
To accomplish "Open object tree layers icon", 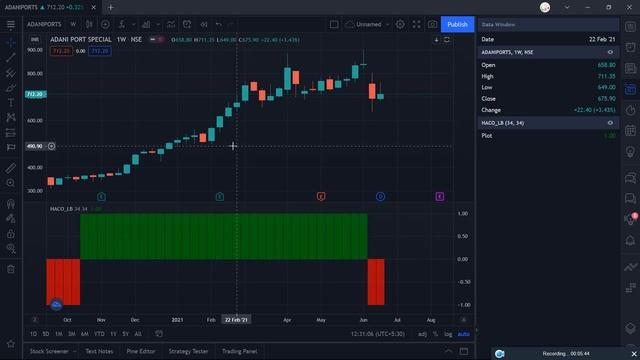I will tap(630, 329).
